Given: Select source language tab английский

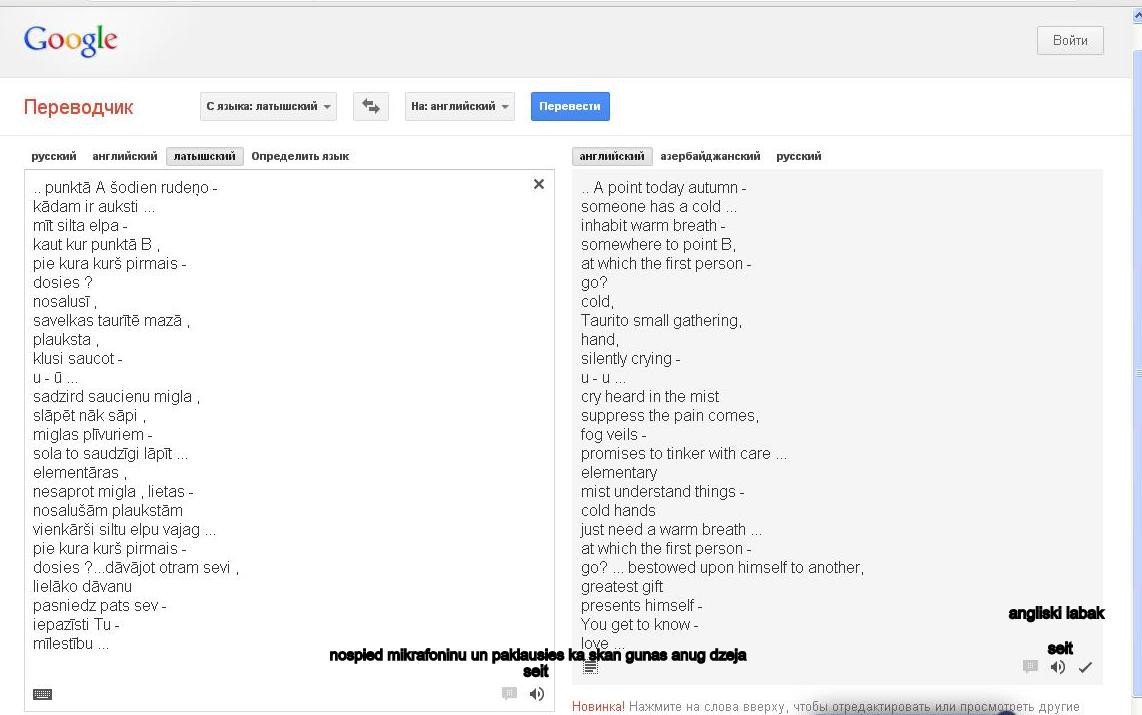Looking at the screenshot, I should 125,156.
